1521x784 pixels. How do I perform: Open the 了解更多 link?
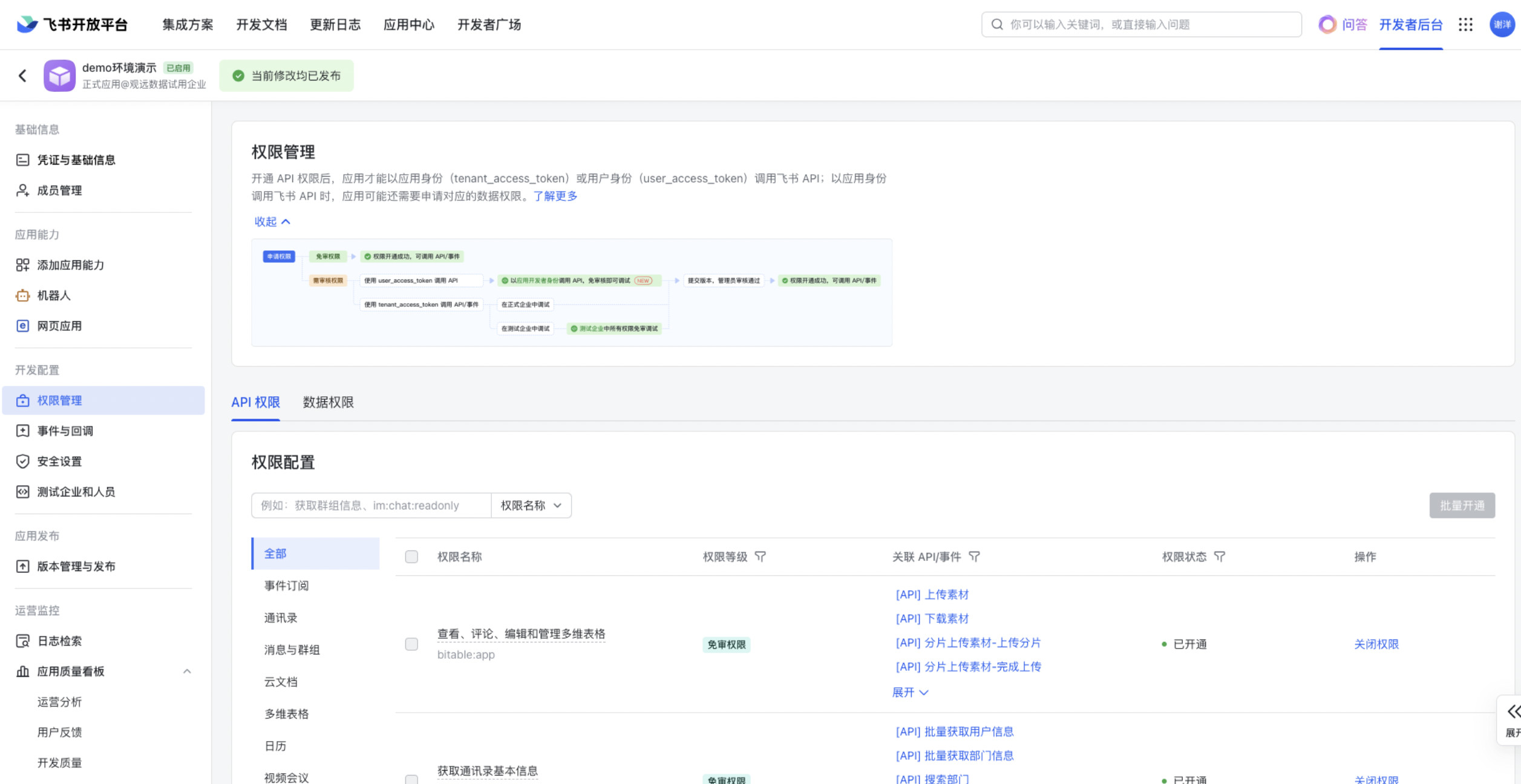[555, 196]
